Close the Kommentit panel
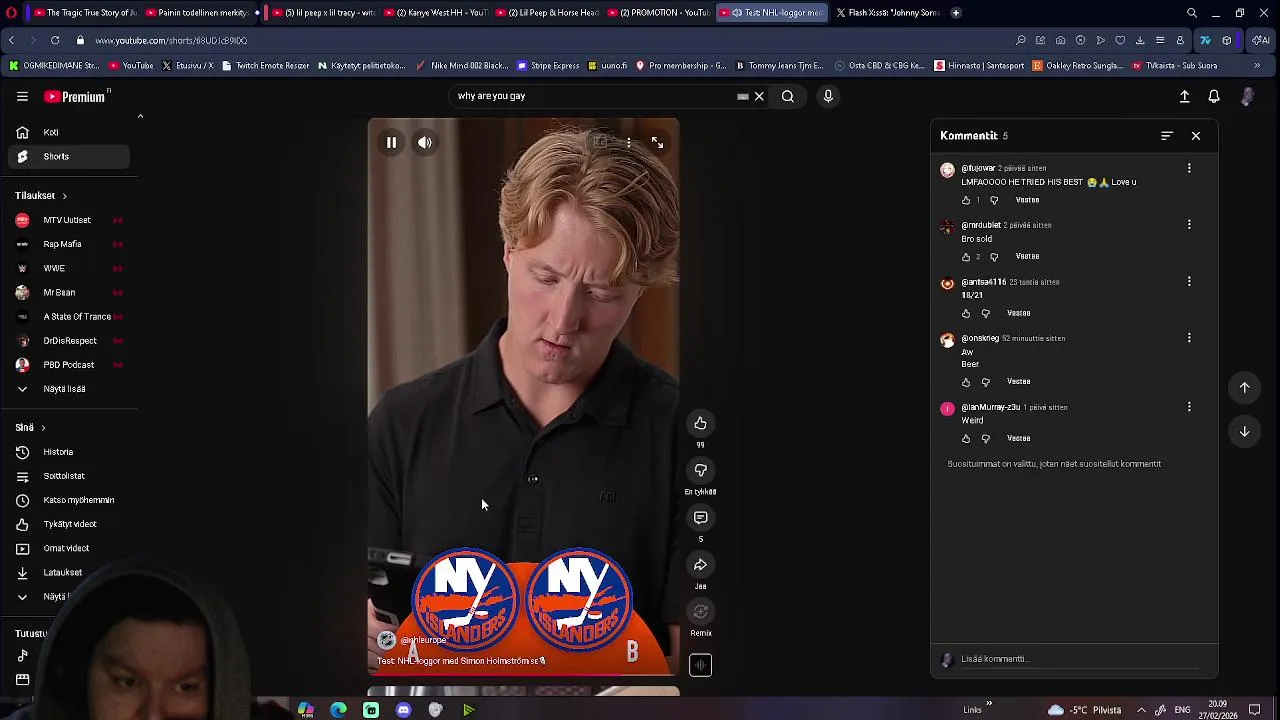The image size is (1280, 720). tap(1195, 136)
